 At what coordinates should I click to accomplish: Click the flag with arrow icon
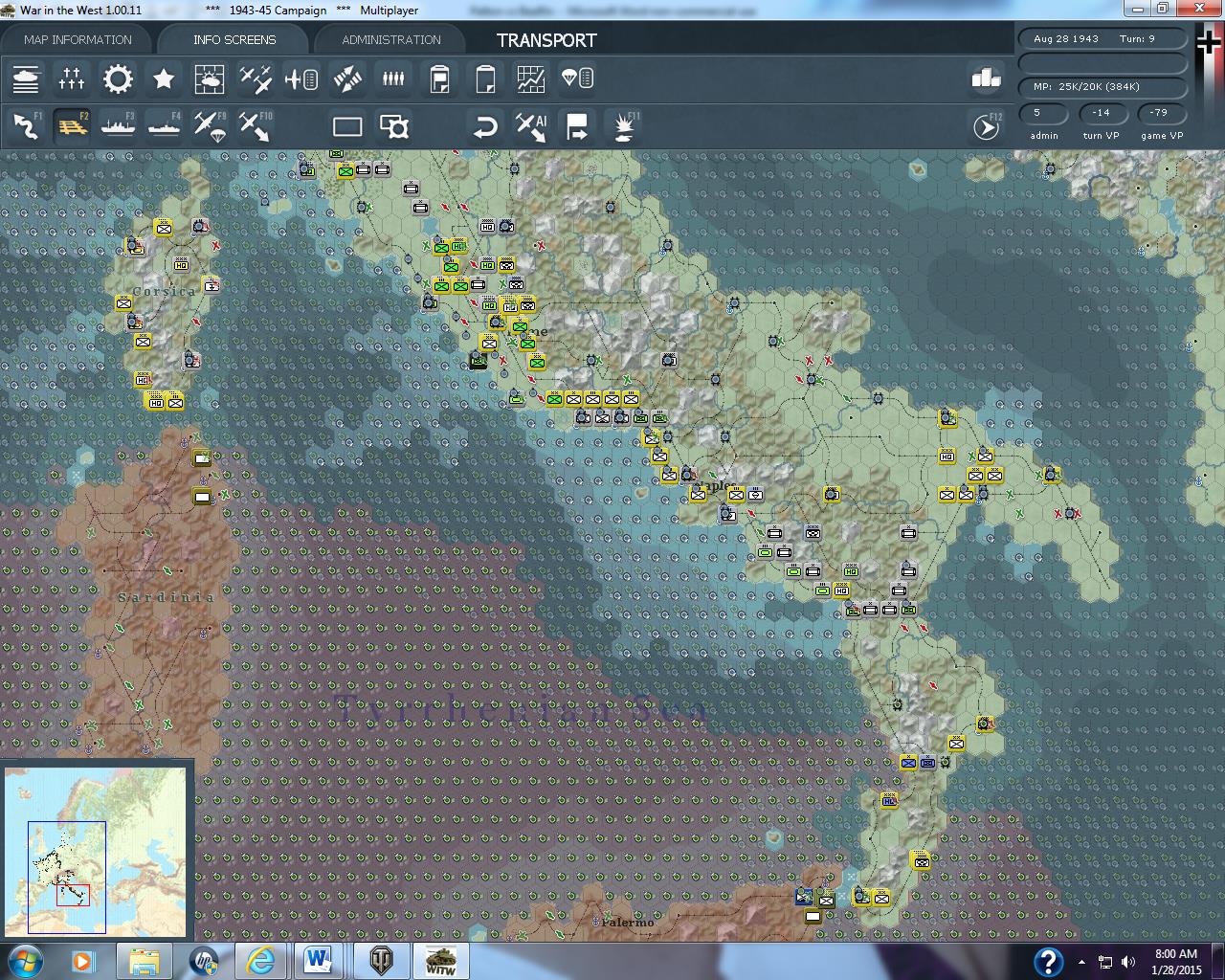point(577,126)
